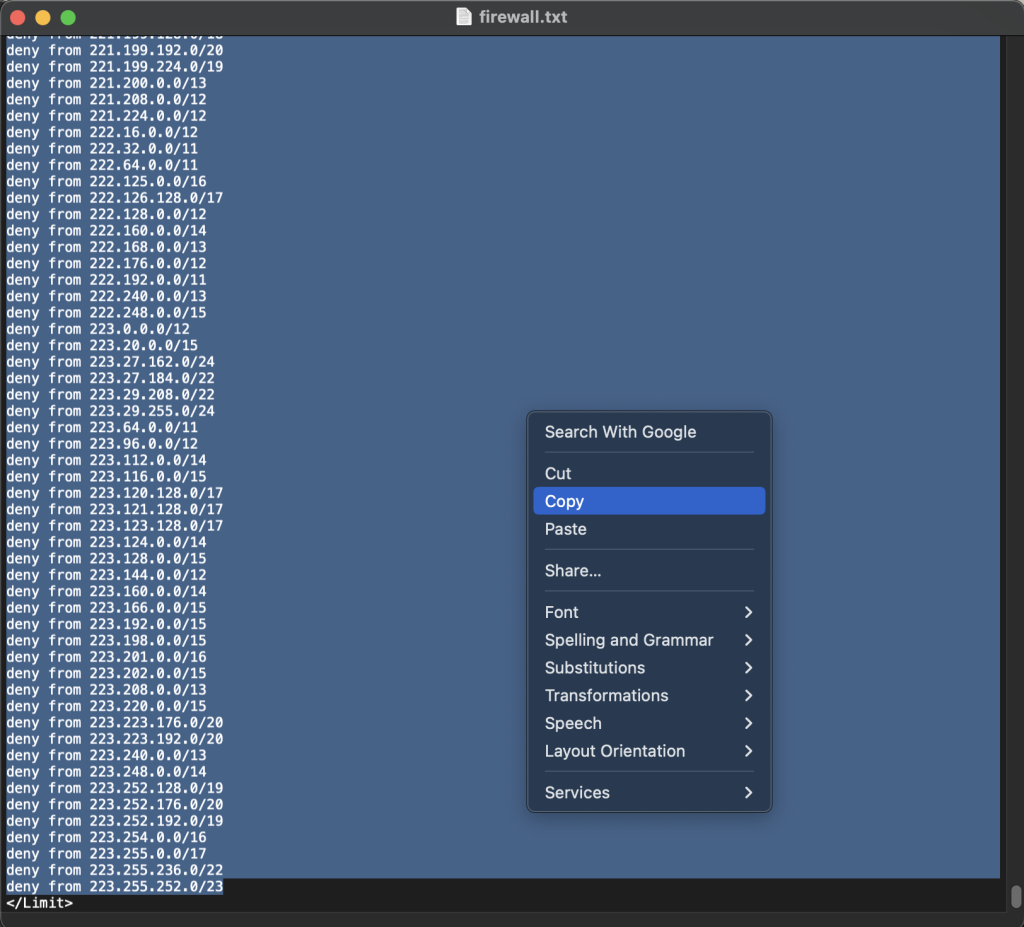
Task: Expand the Spelling and Grammar submenu arrow
Action: [748, 640]
